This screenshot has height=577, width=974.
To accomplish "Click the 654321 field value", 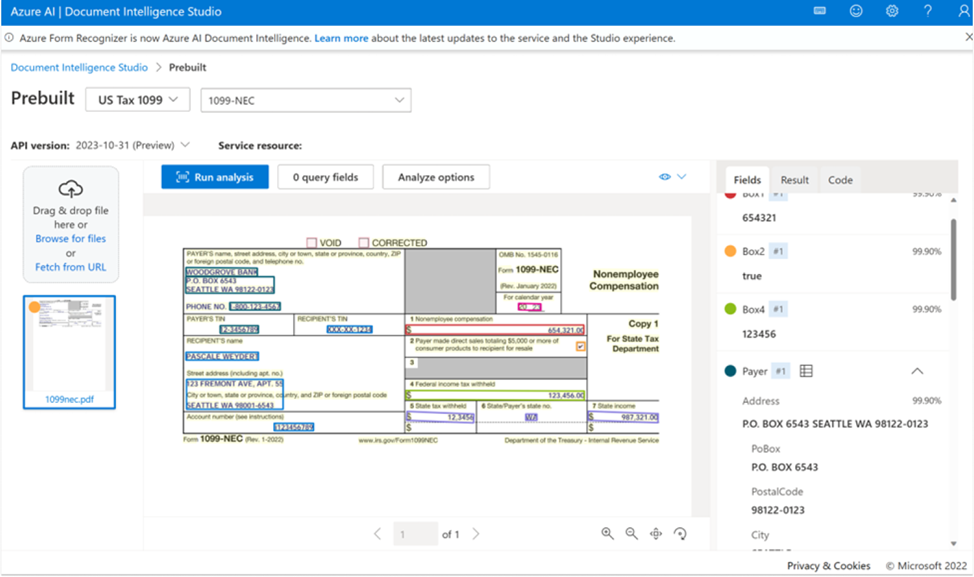I will (x=759, y=218).
